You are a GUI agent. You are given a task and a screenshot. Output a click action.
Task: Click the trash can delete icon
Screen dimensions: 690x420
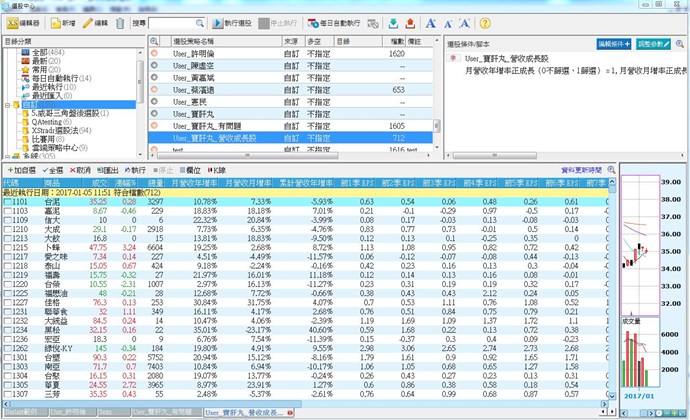tap(121, 21)
